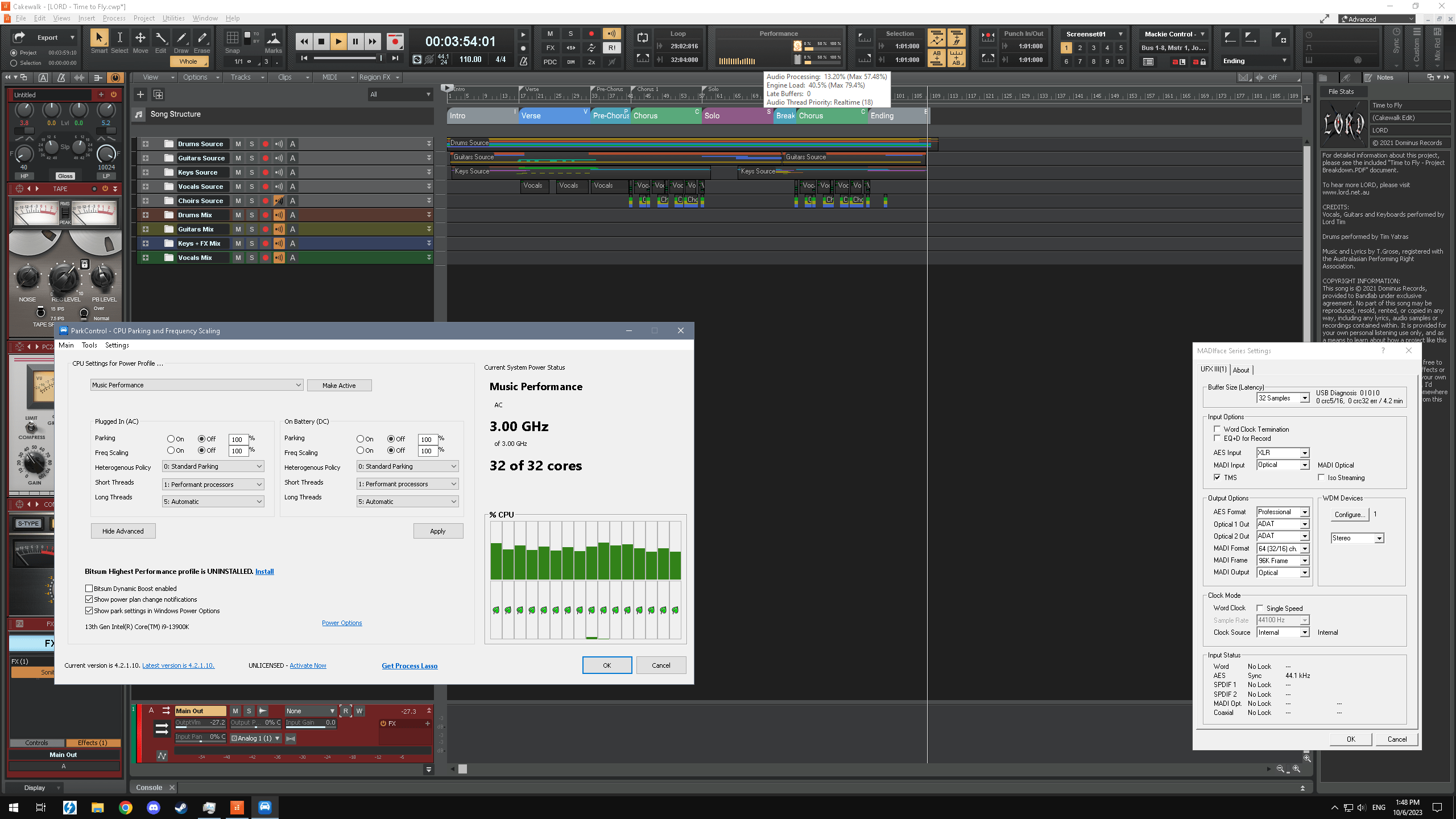1456x819 pixels.
Task: Solo the Vocals Mix track
Action: pos(251,258)
